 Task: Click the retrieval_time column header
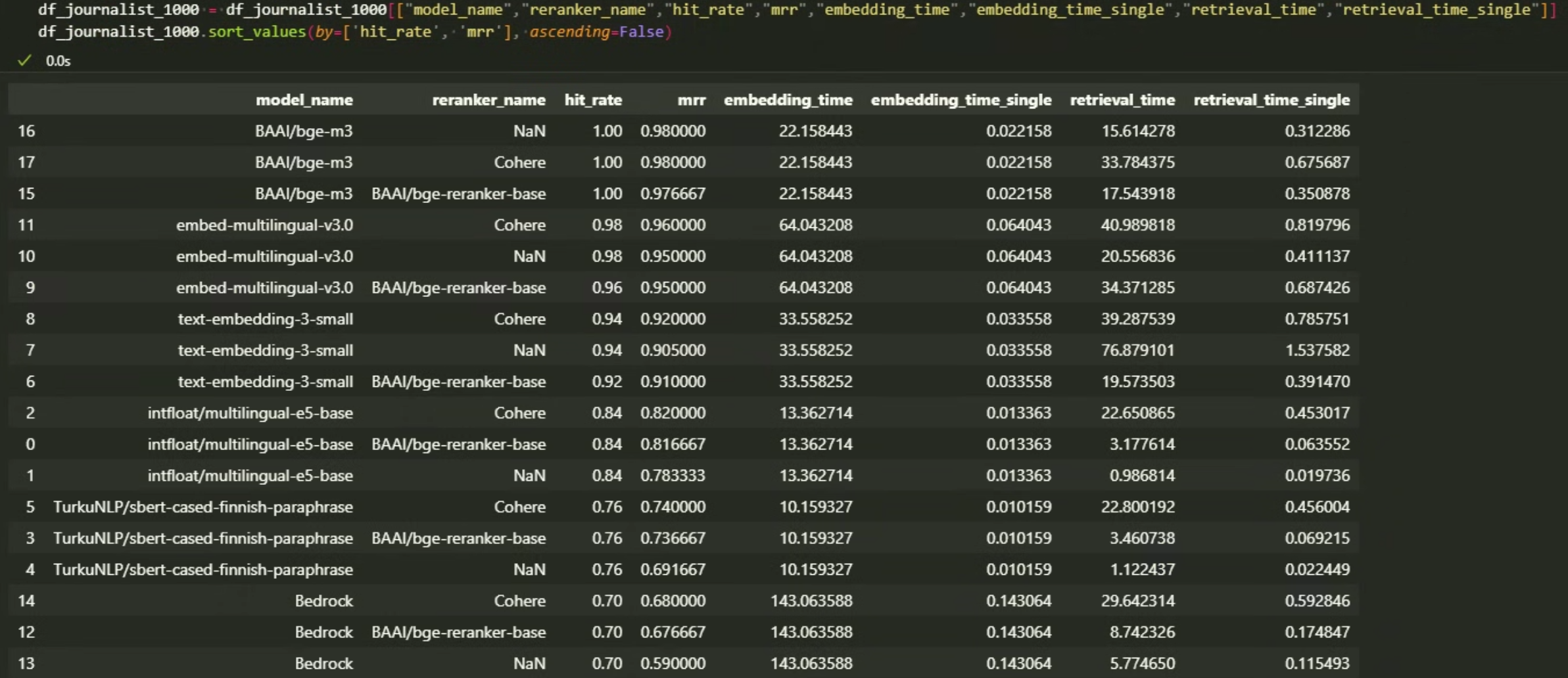pos(1122,100)
